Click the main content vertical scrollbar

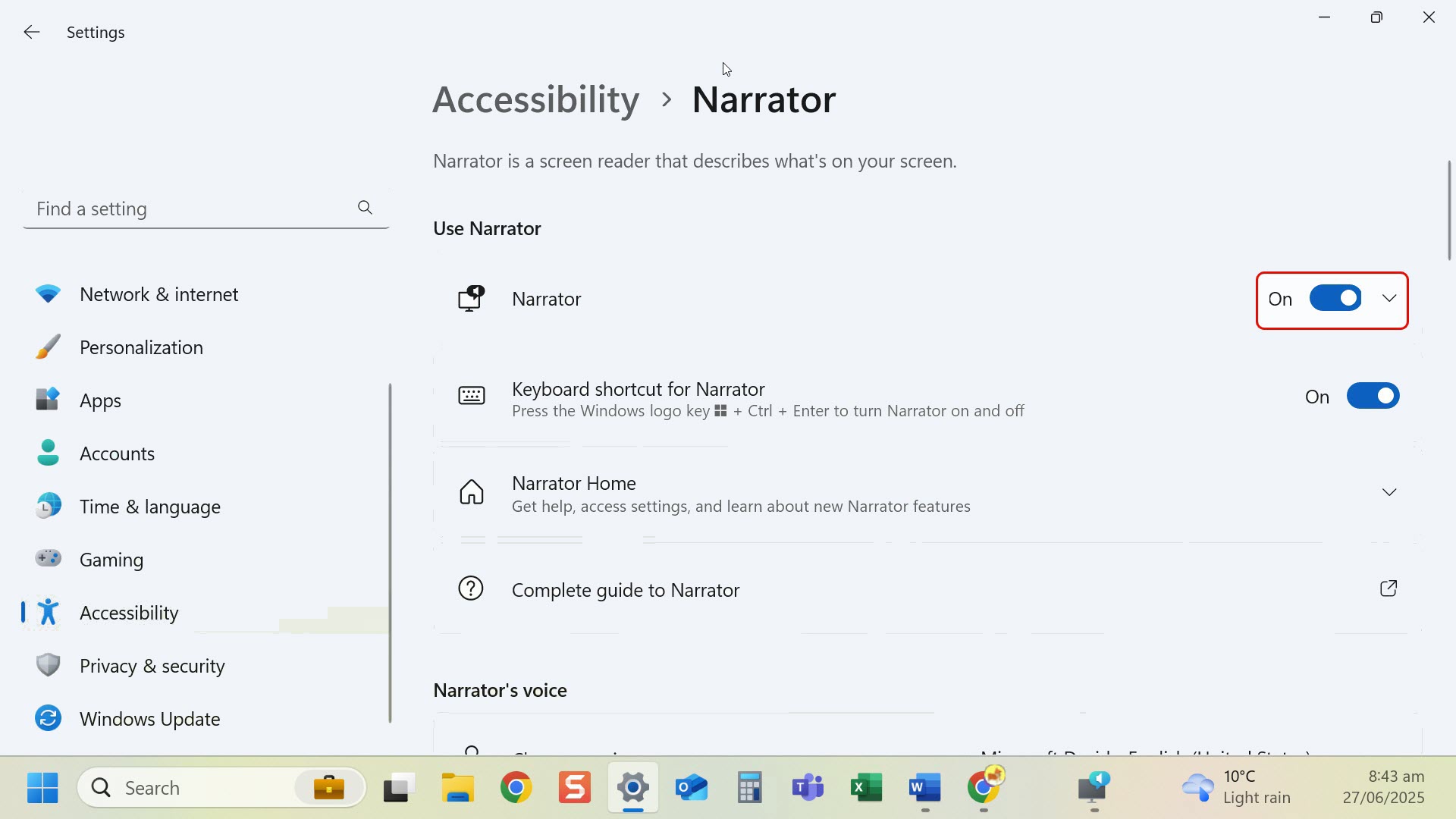click(x=1449, y=210)
